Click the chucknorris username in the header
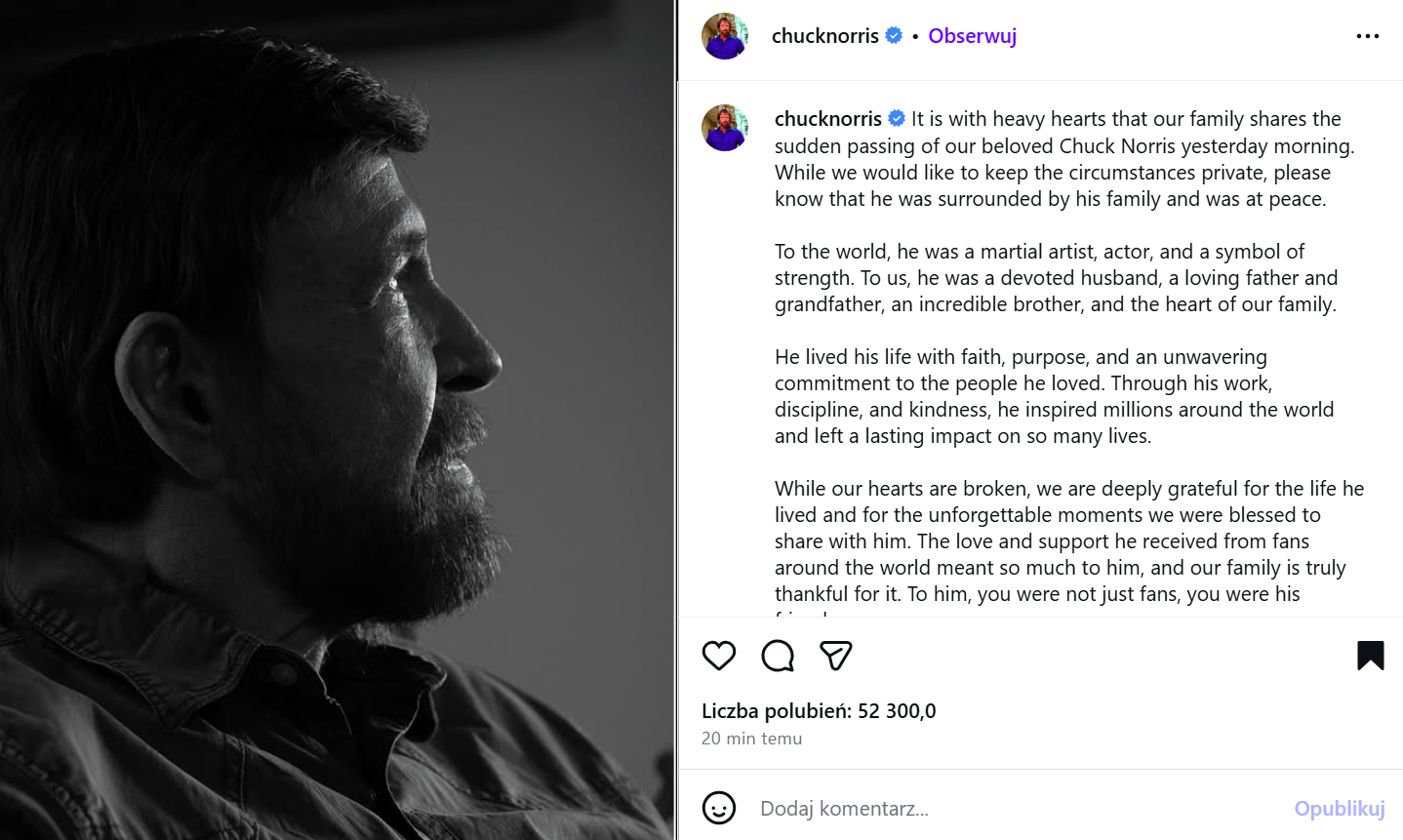1403x840 pixels. 825,36
